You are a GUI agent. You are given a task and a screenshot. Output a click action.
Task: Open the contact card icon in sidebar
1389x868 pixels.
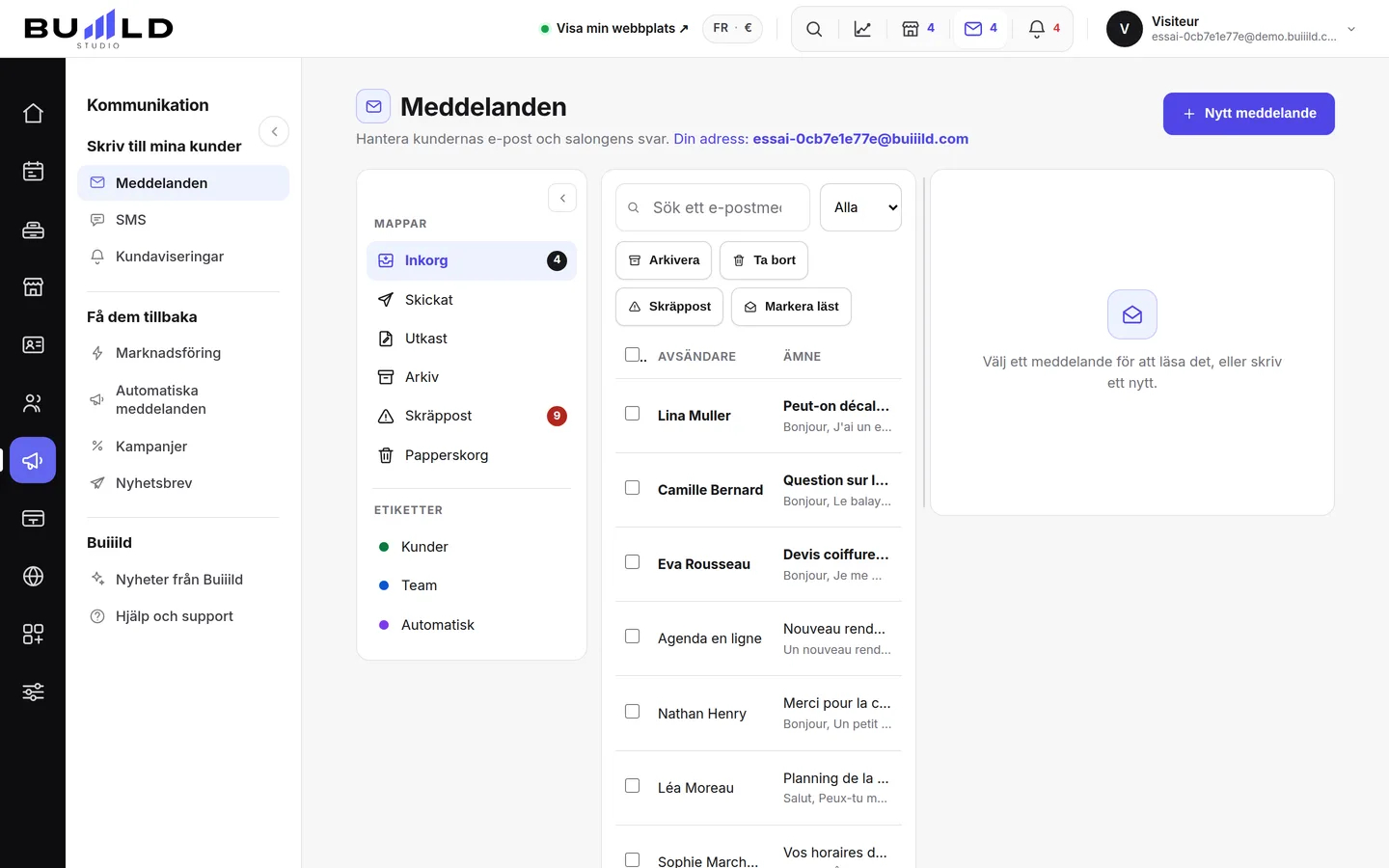(x=33, y=344)
